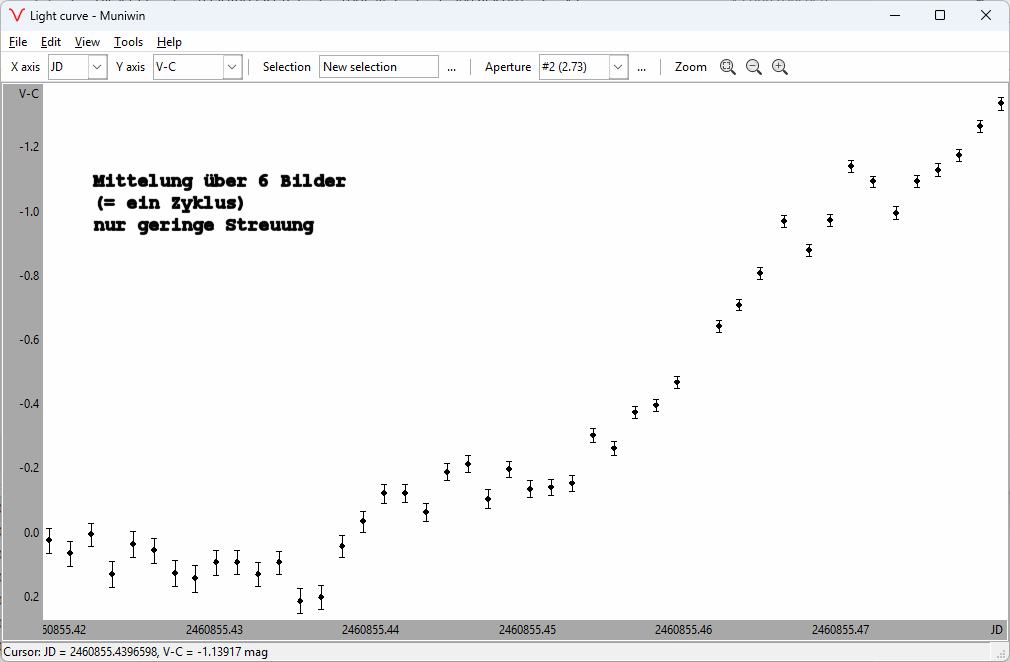Image resolution: width=1010 pixels, height=662 pixels.
Task: Expand the Aperture #2 (2.73) dropdown
Action: 618,67
